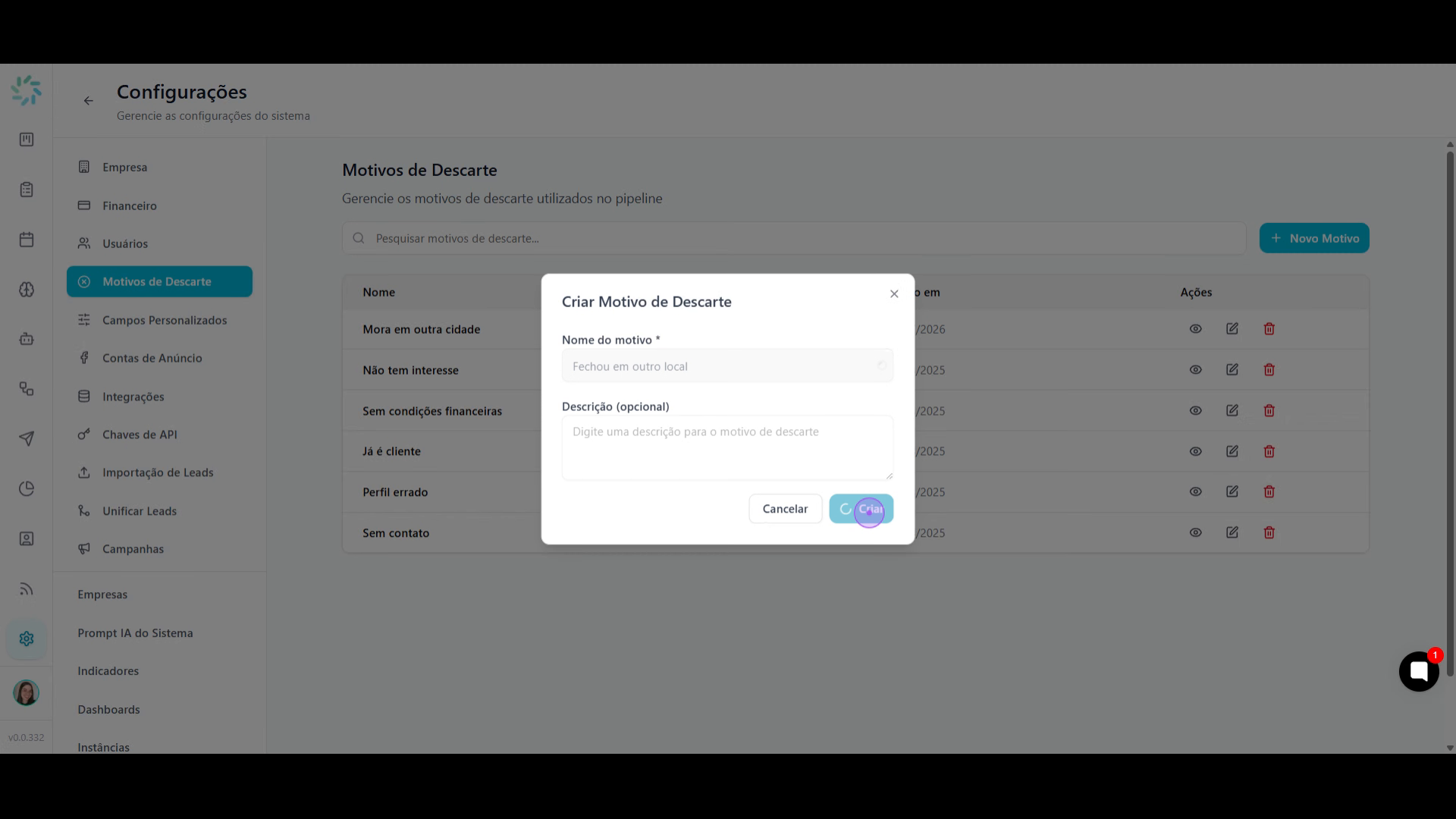Image resolution: width=1456 pixels, height=819 pixels.
Task: Open Campos Personalizados settings
Action: pos(159,320)
